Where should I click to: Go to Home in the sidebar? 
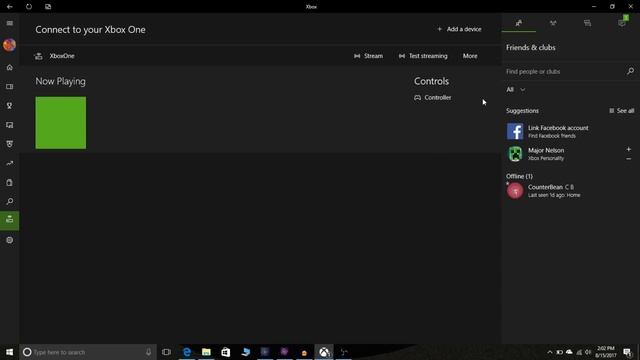pyautogui.click(x=9, y=67)
